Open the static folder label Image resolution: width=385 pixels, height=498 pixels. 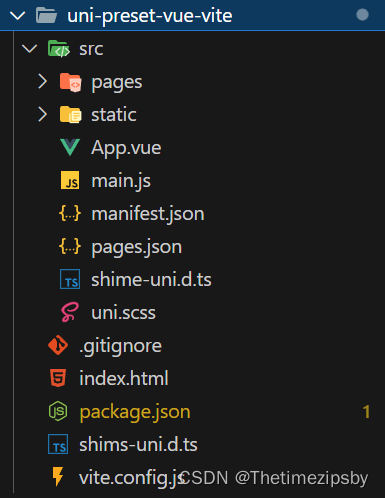coord(114,115)
